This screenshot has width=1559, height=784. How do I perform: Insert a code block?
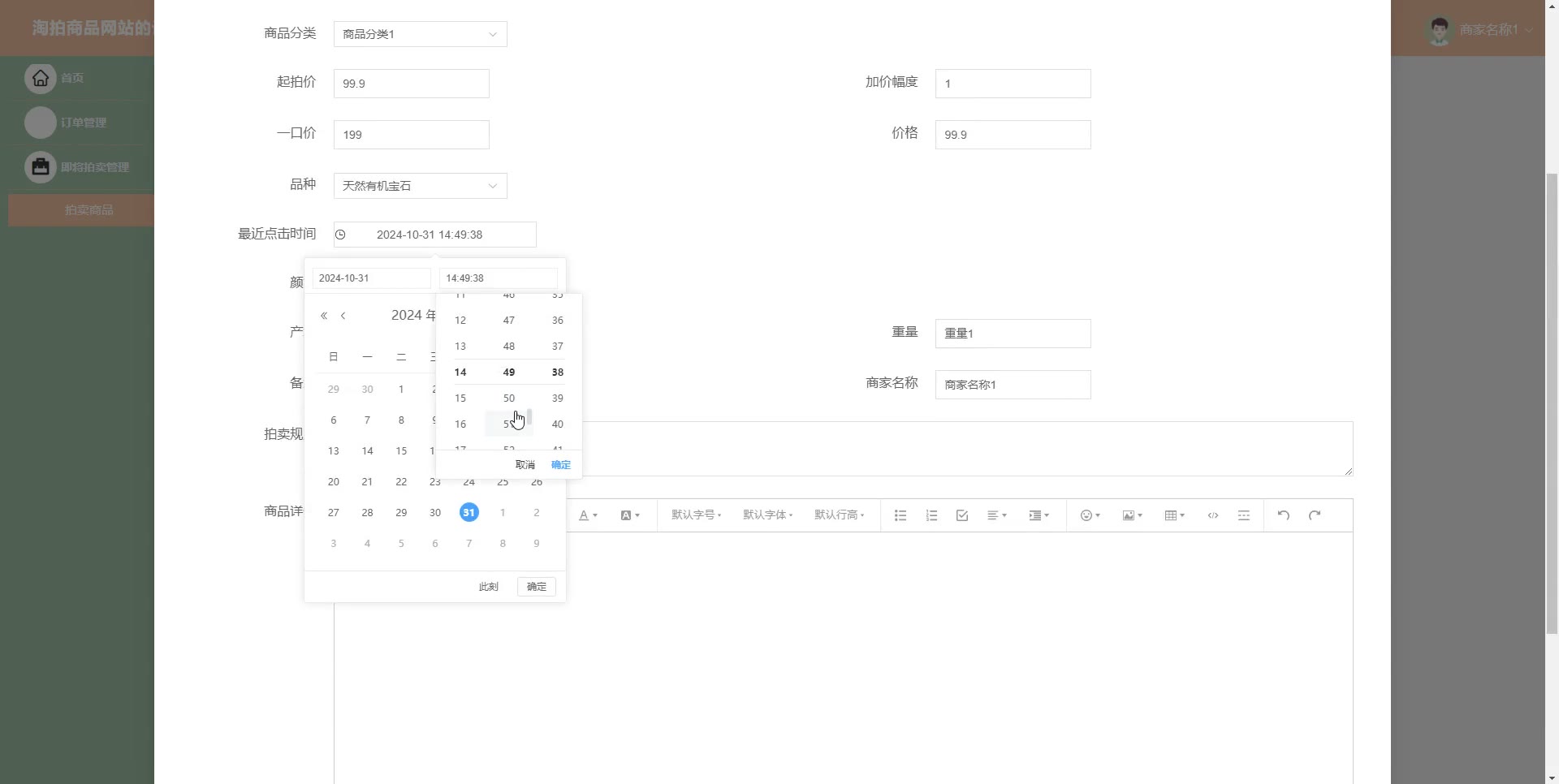pyautogui.click(x=1213, y=515)
